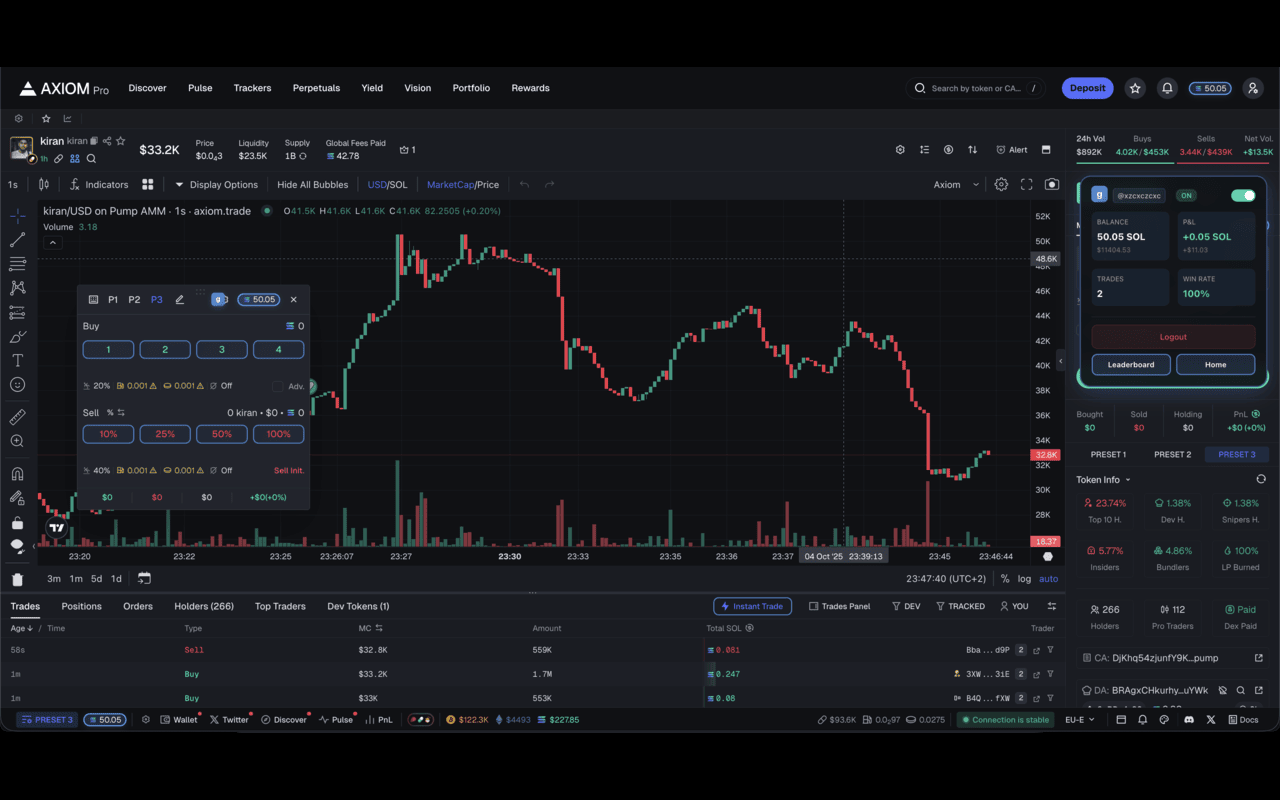Expand the Token Info section
This screenshot has width=1280, height=800.
1104,480
